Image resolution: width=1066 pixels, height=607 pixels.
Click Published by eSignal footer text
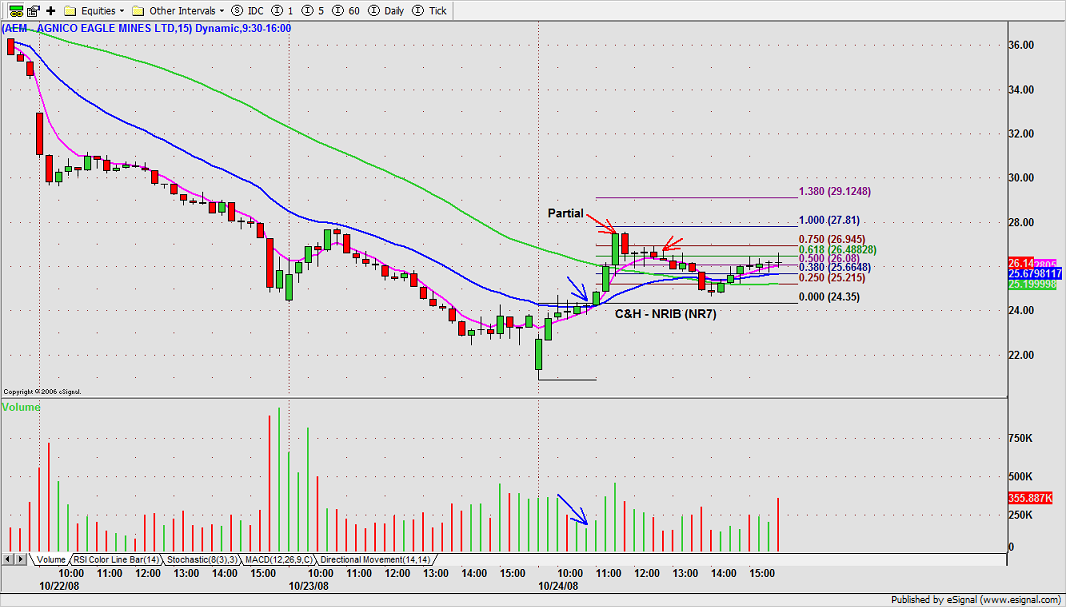[x=976, y=600]
